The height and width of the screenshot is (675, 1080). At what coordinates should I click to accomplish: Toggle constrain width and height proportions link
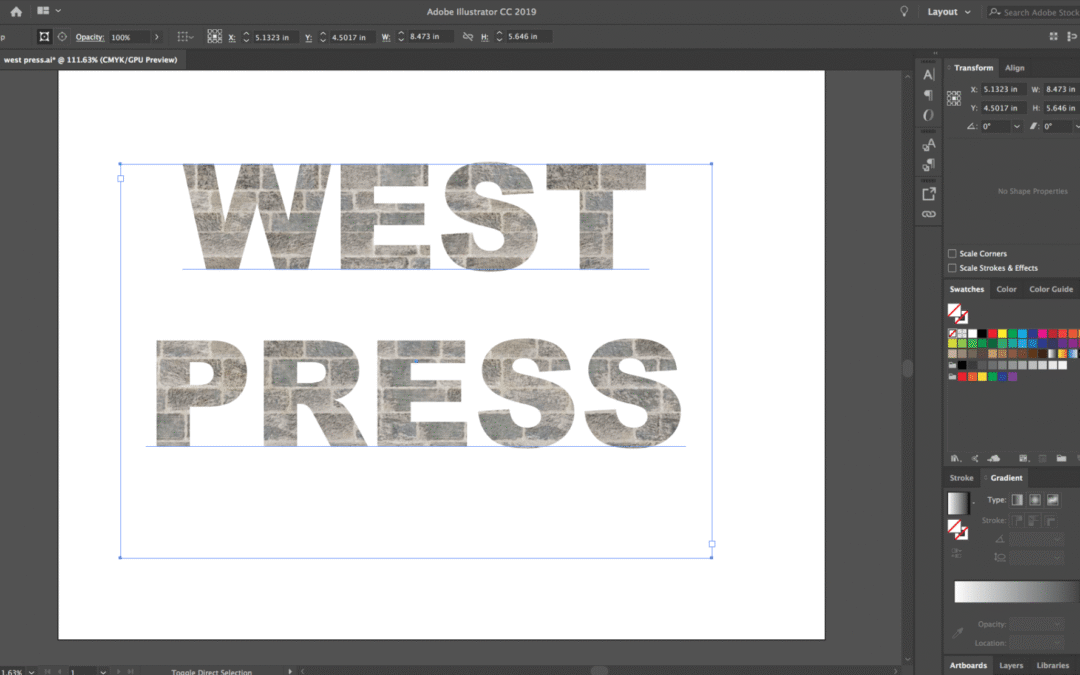point(467,37)
